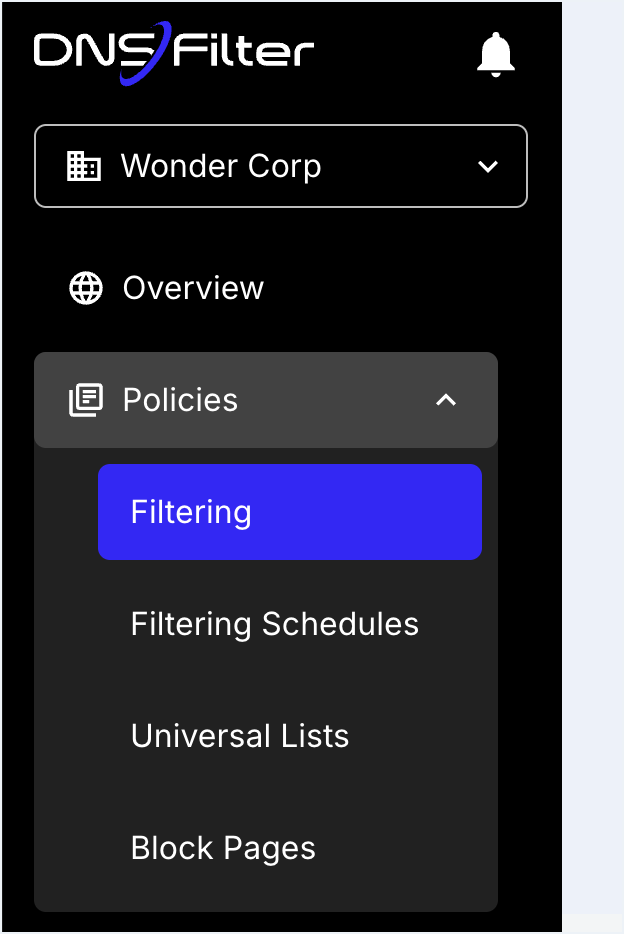Click the word Filter in the logo
Screen dimensions: 624x934
click(x=244, y=51)
